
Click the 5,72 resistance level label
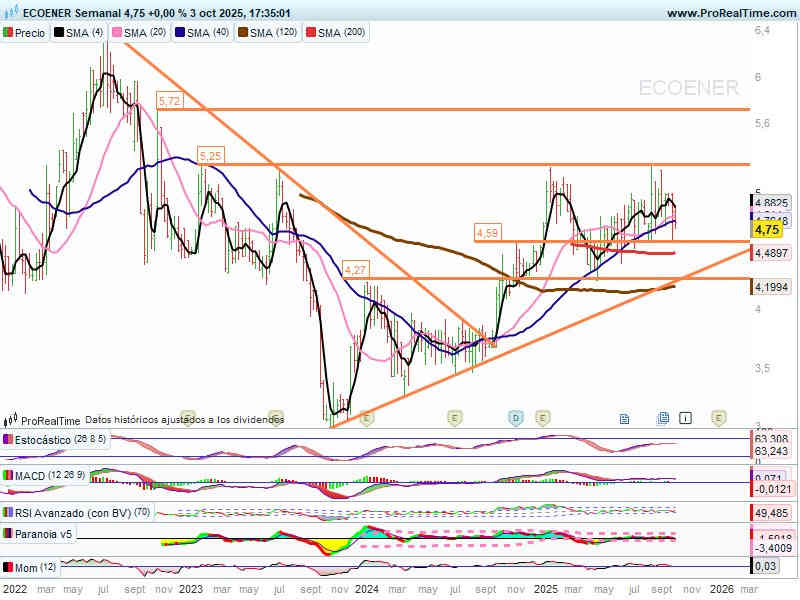point(170,101)
